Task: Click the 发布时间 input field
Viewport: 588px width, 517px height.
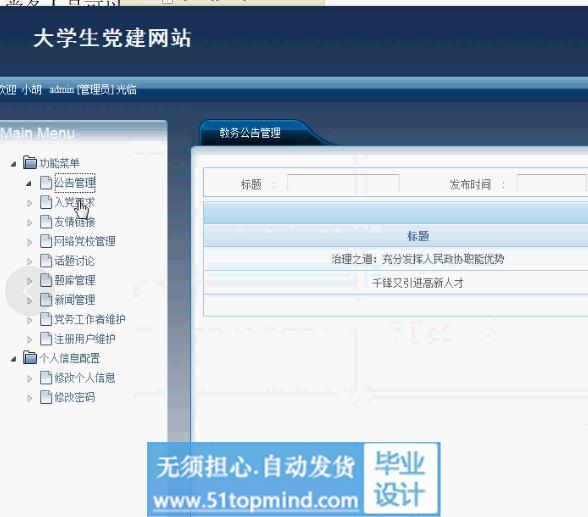Action: (x=552, y=184)
